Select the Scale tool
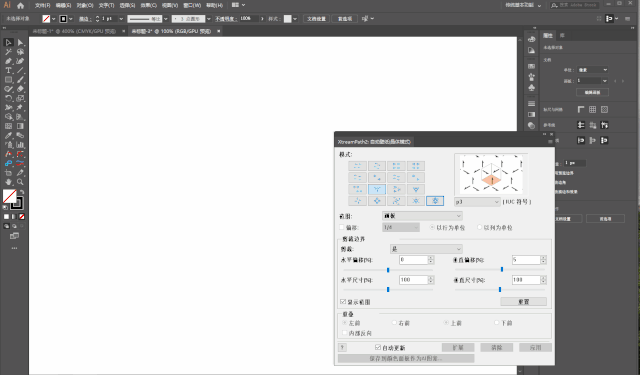 click(x=20, y=98)
